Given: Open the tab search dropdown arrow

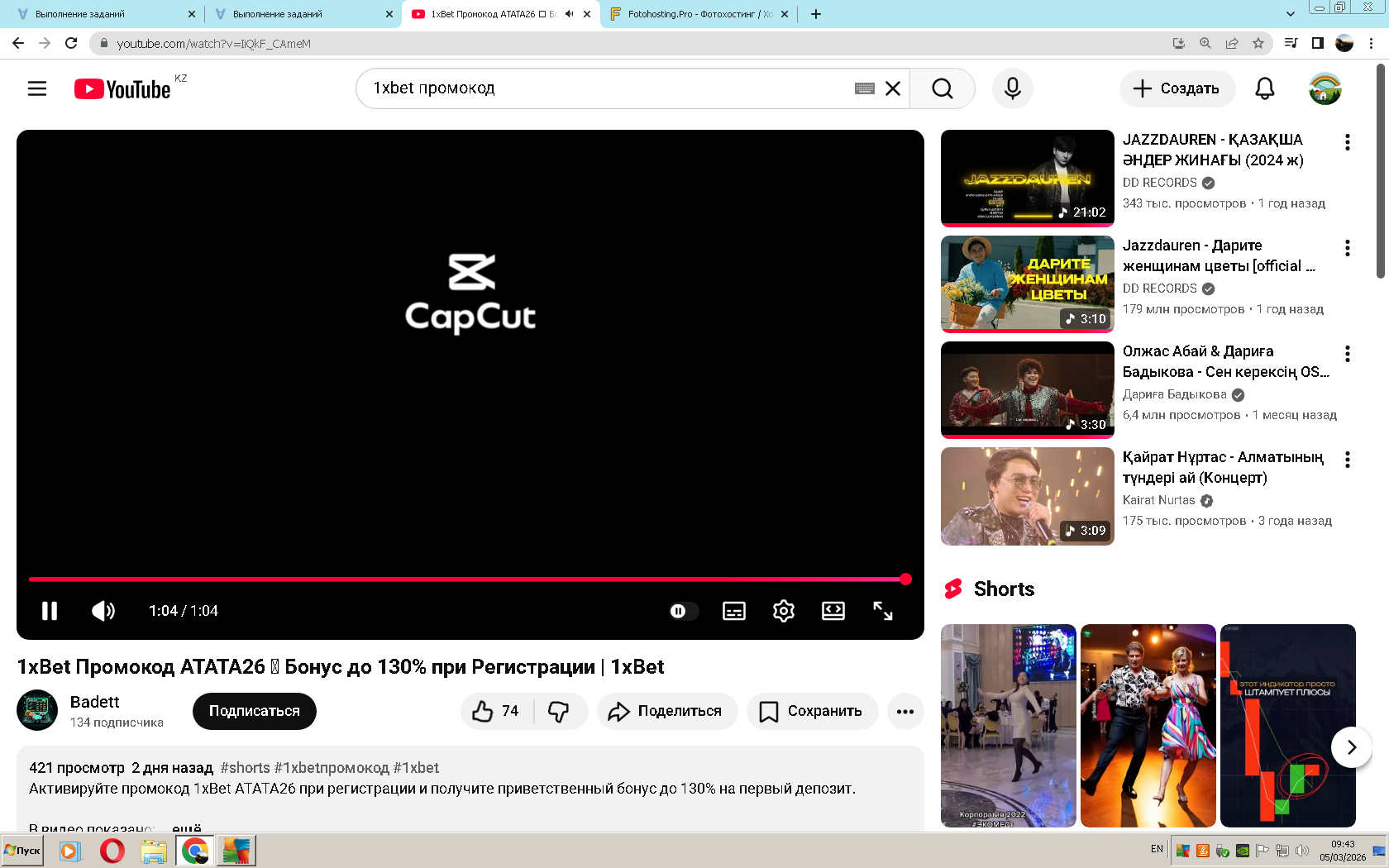Looking at the screenshot, I should [x=1291, y=14].
